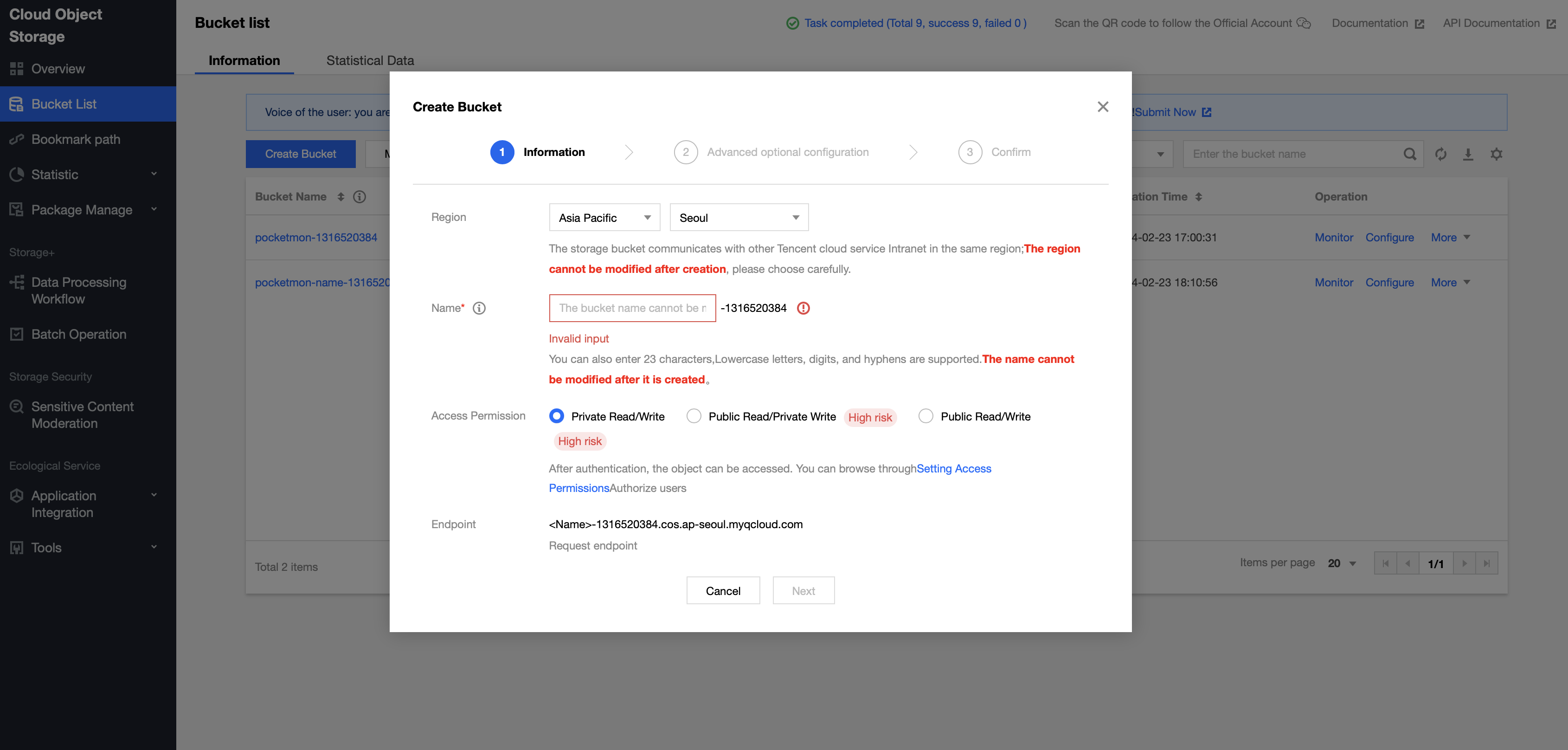Image resolution: width=1568 pixels, height=750 pixels.
Task: Click the bucket name input field
Action: pyautogui.click(x=632, y=308)
